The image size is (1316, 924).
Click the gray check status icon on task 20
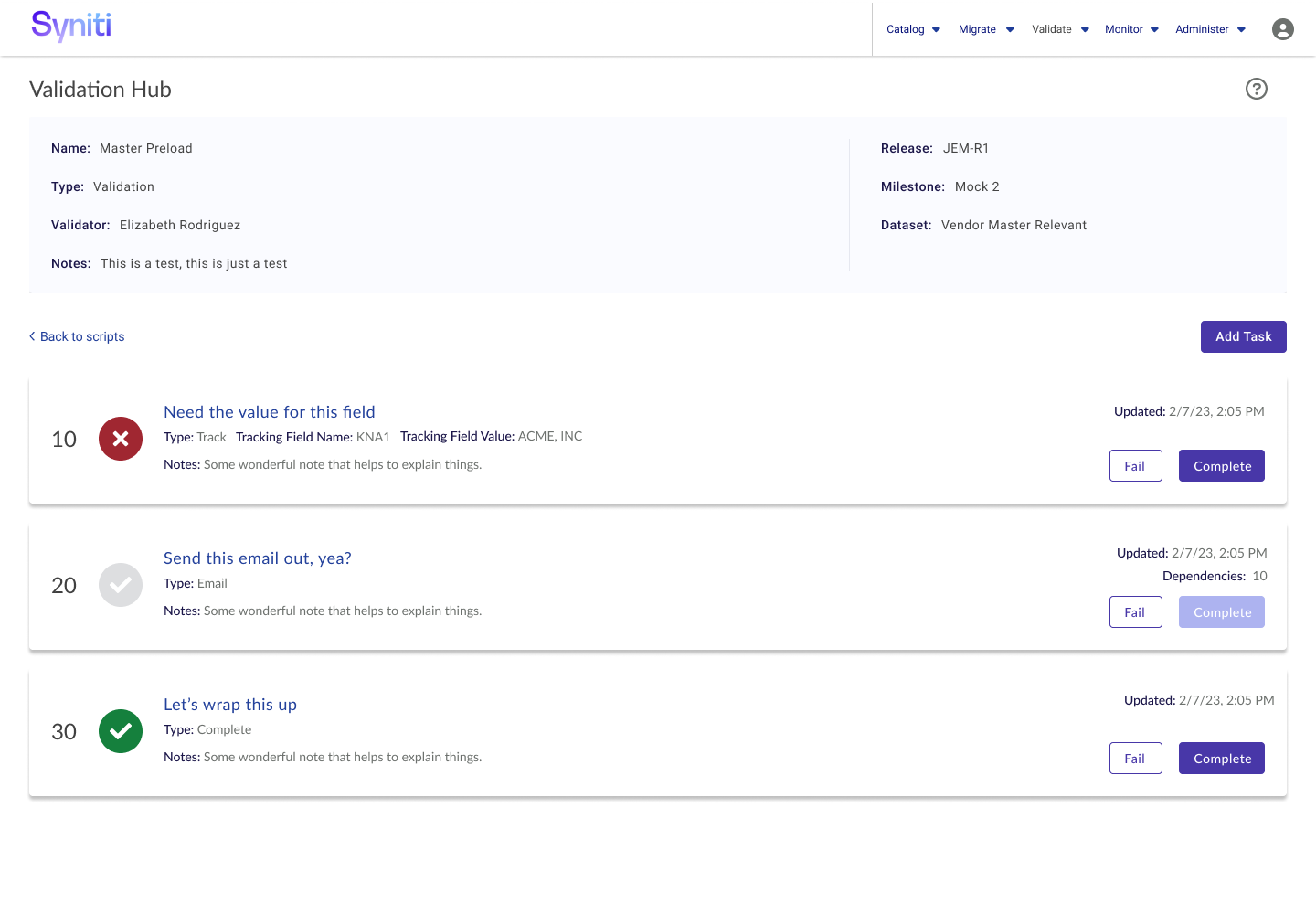120,585
